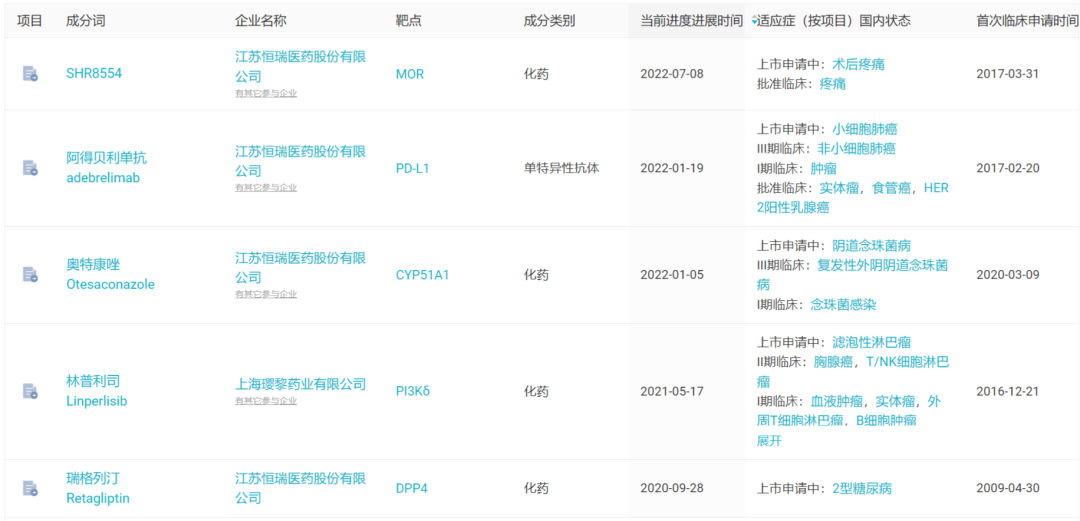
Task: Open B细胞肿瘤 indication link
Action: [886, 420]
